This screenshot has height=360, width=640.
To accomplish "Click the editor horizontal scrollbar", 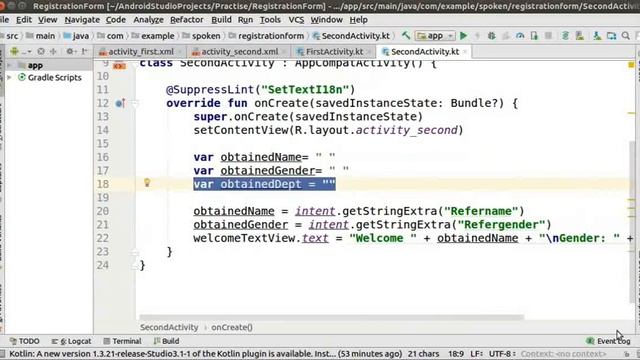I will [x=331, y=317].
